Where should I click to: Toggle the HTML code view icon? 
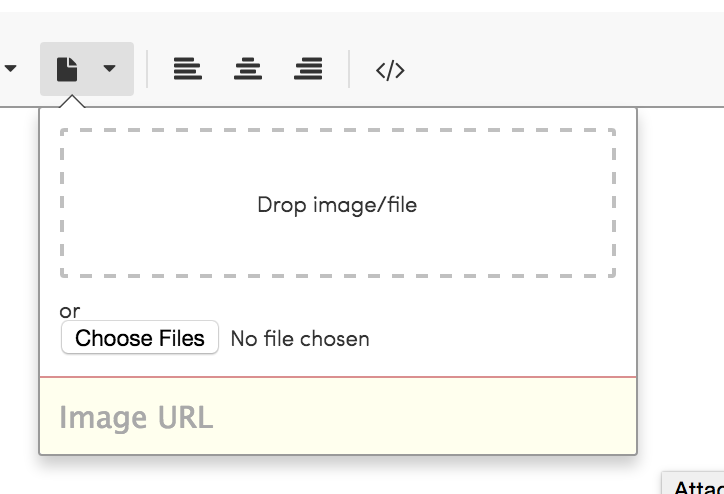pos(390,70)
